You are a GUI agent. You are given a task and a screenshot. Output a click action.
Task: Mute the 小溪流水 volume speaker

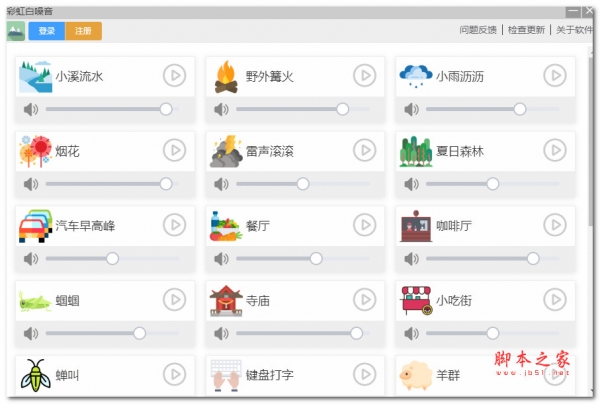coord(30,109)
